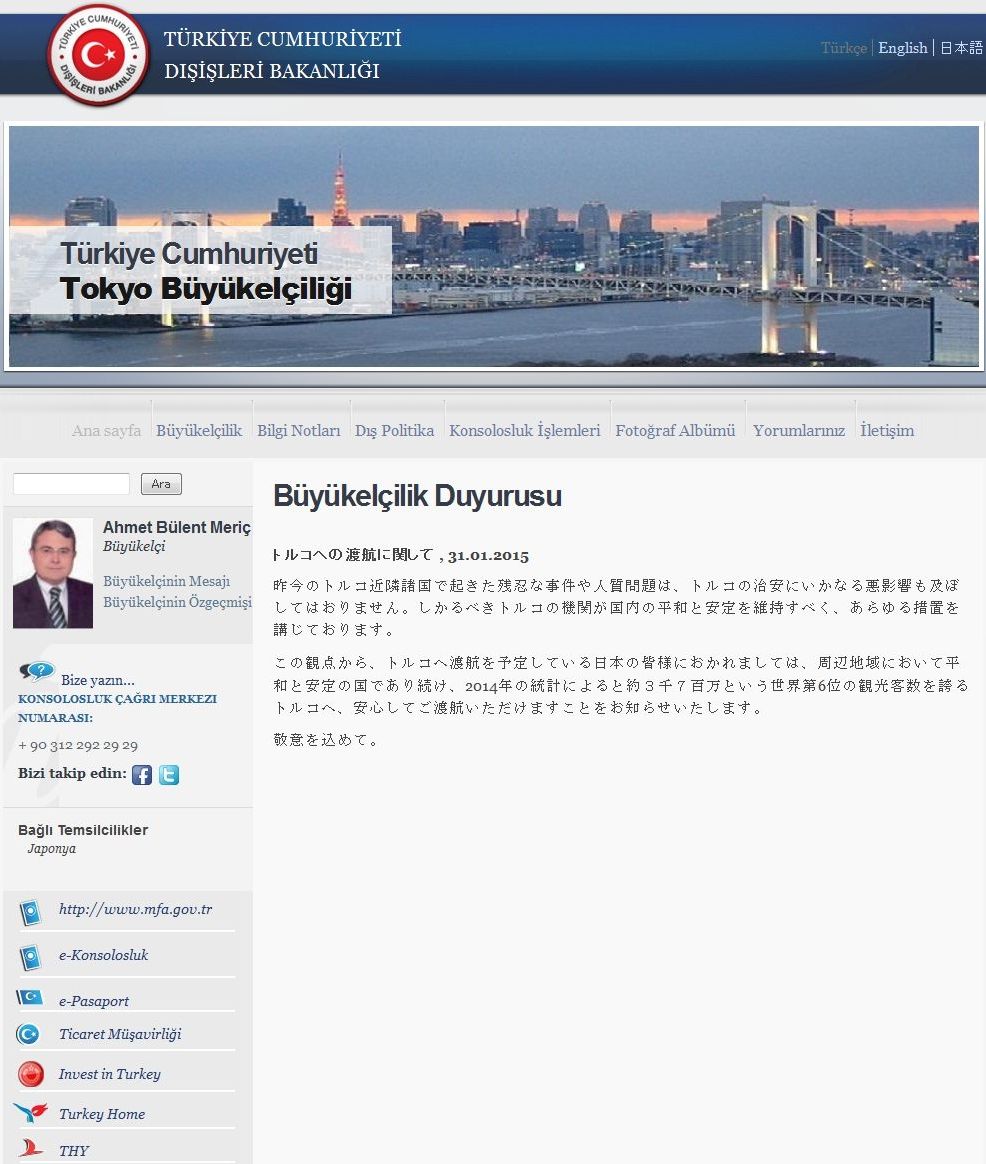Click the Konsolosluk Çağrı Merkezi Numarası heading
Image resolution: width=986 pixels, height=1164 pixels.
[x=117, y=708]
